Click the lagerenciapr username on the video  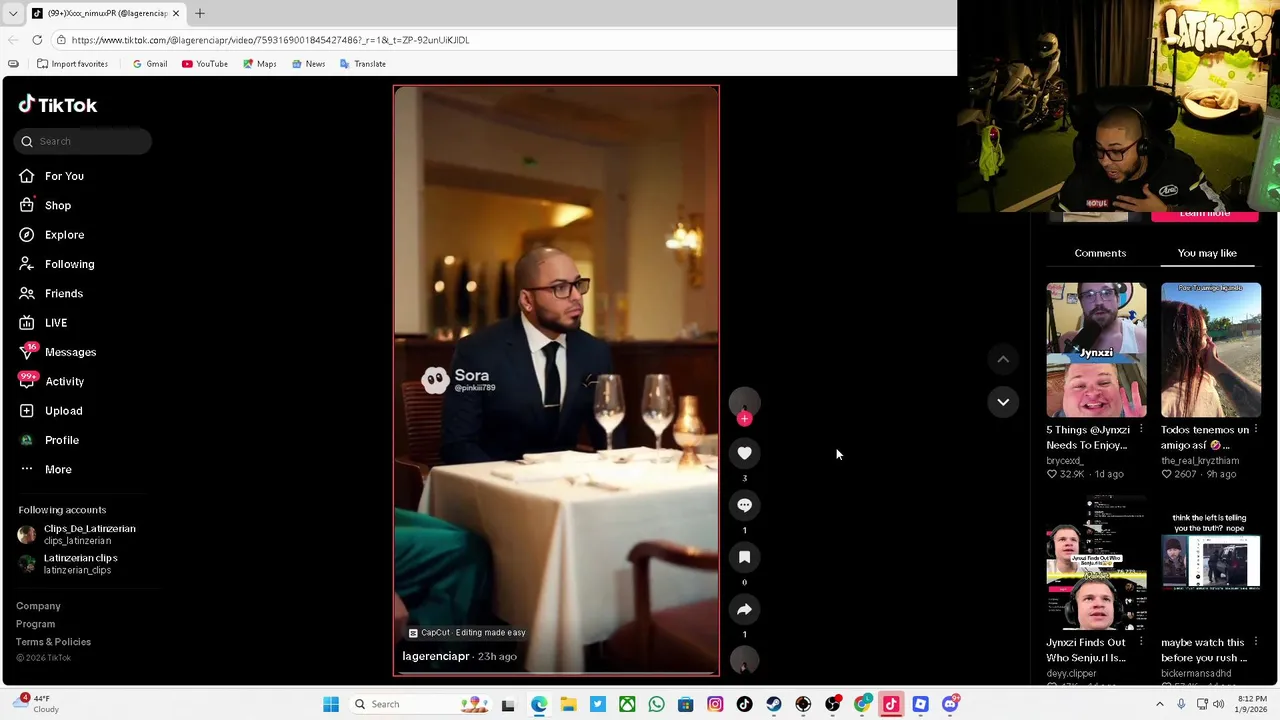pyautogui.click(x=436, y=656)
